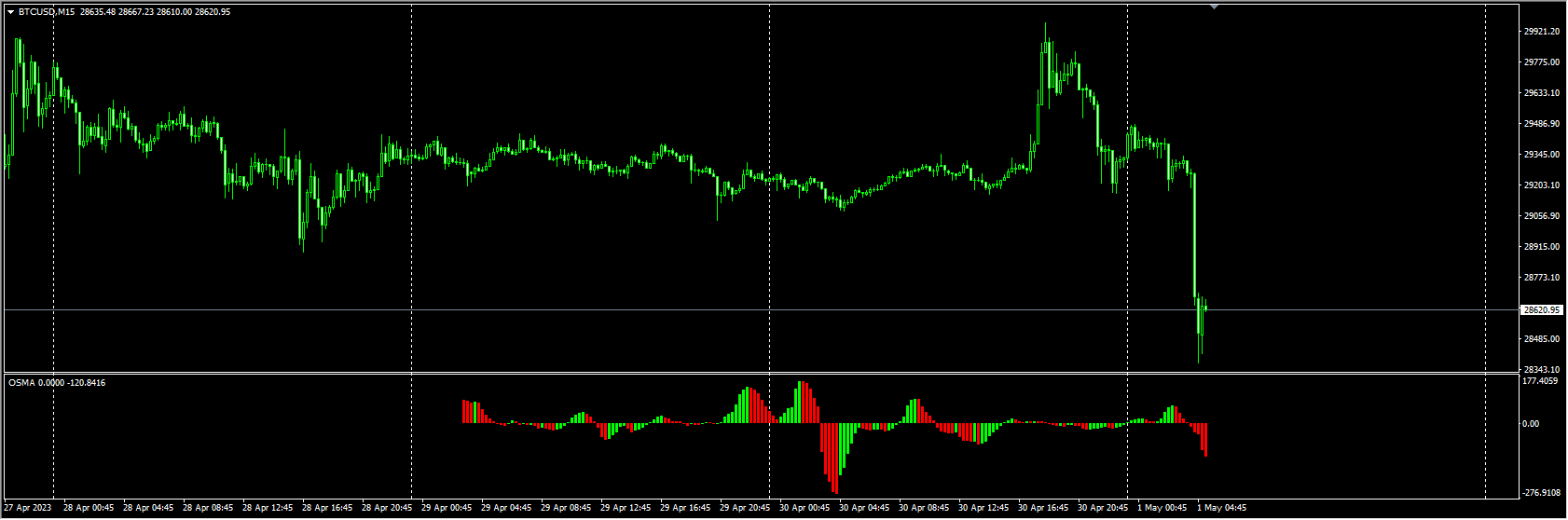The height and width of the screenshot is (520, 1568).
Task: Click the last candle at the chart's right edge
Action: coord(1205,307)
